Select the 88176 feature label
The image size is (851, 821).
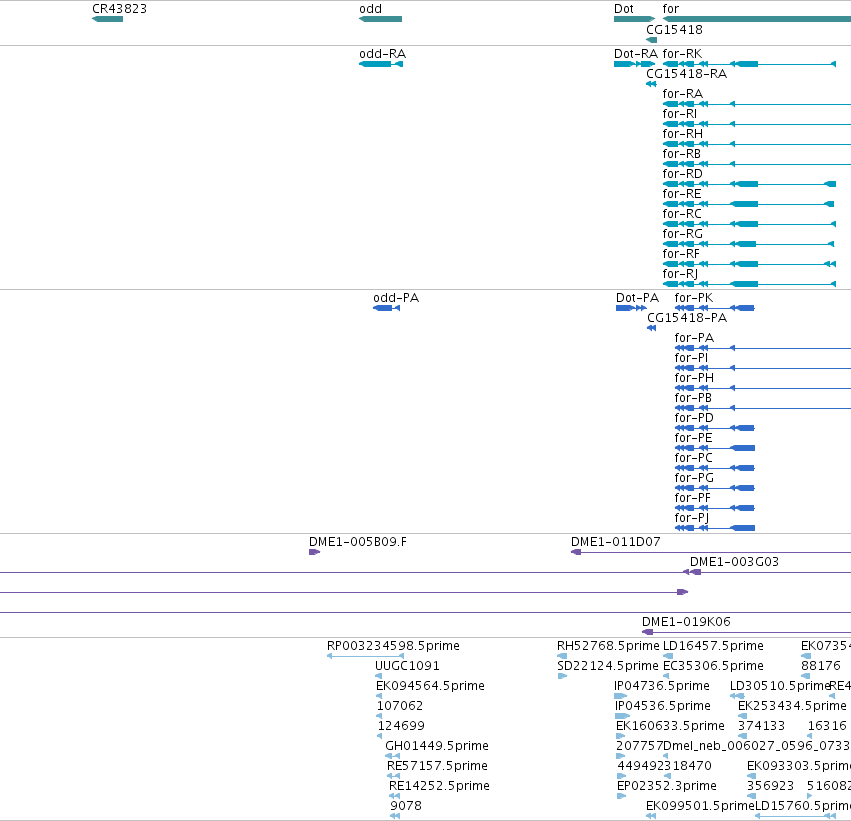(x=821, y=666)
